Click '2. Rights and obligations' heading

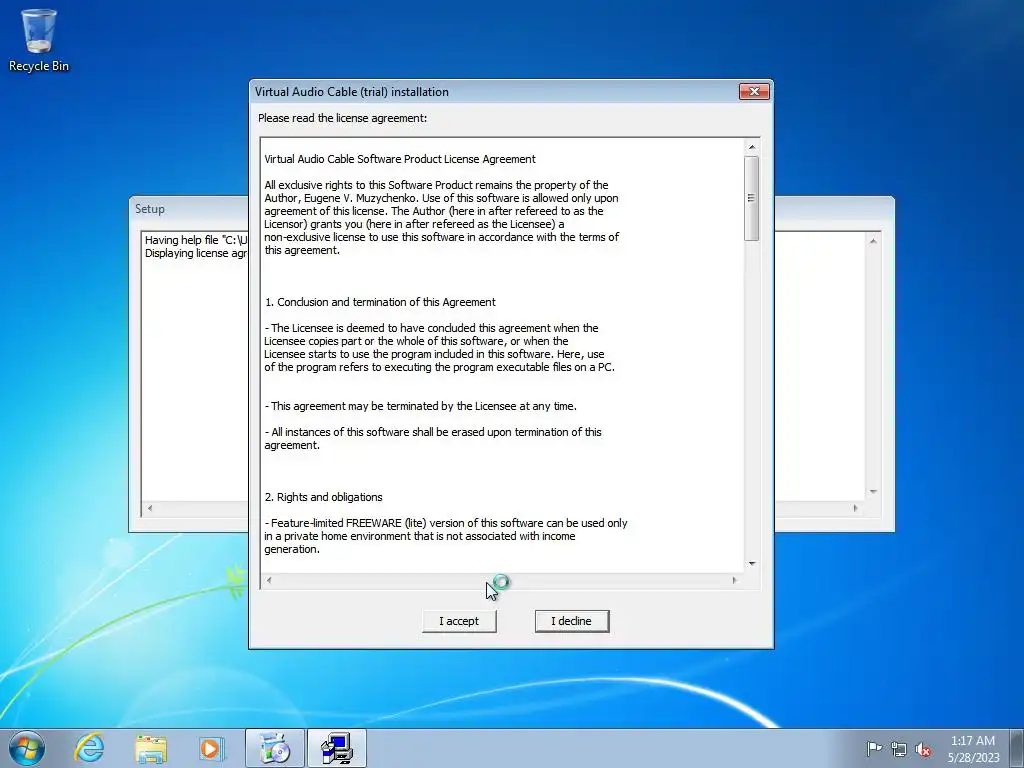click(x=323, y=497)
